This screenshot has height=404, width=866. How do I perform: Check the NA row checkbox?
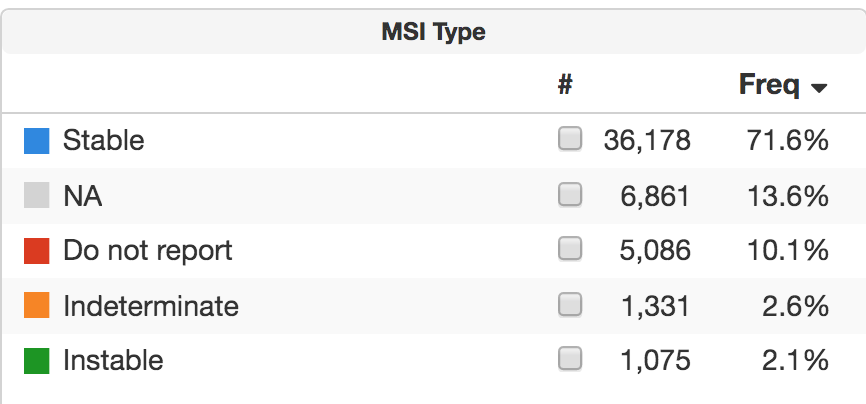570,195
